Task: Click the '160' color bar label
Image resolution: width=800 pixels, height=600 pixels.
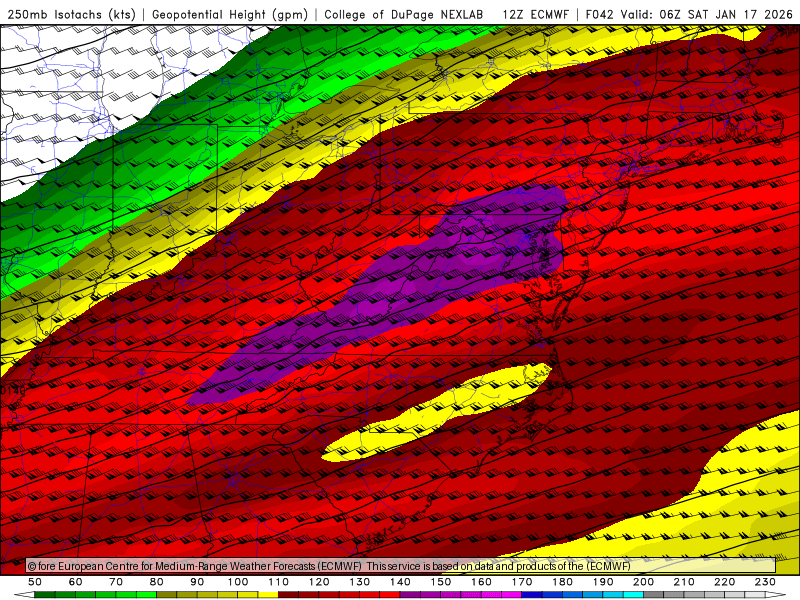Action: pyautogui.click(x=482, y=582)
